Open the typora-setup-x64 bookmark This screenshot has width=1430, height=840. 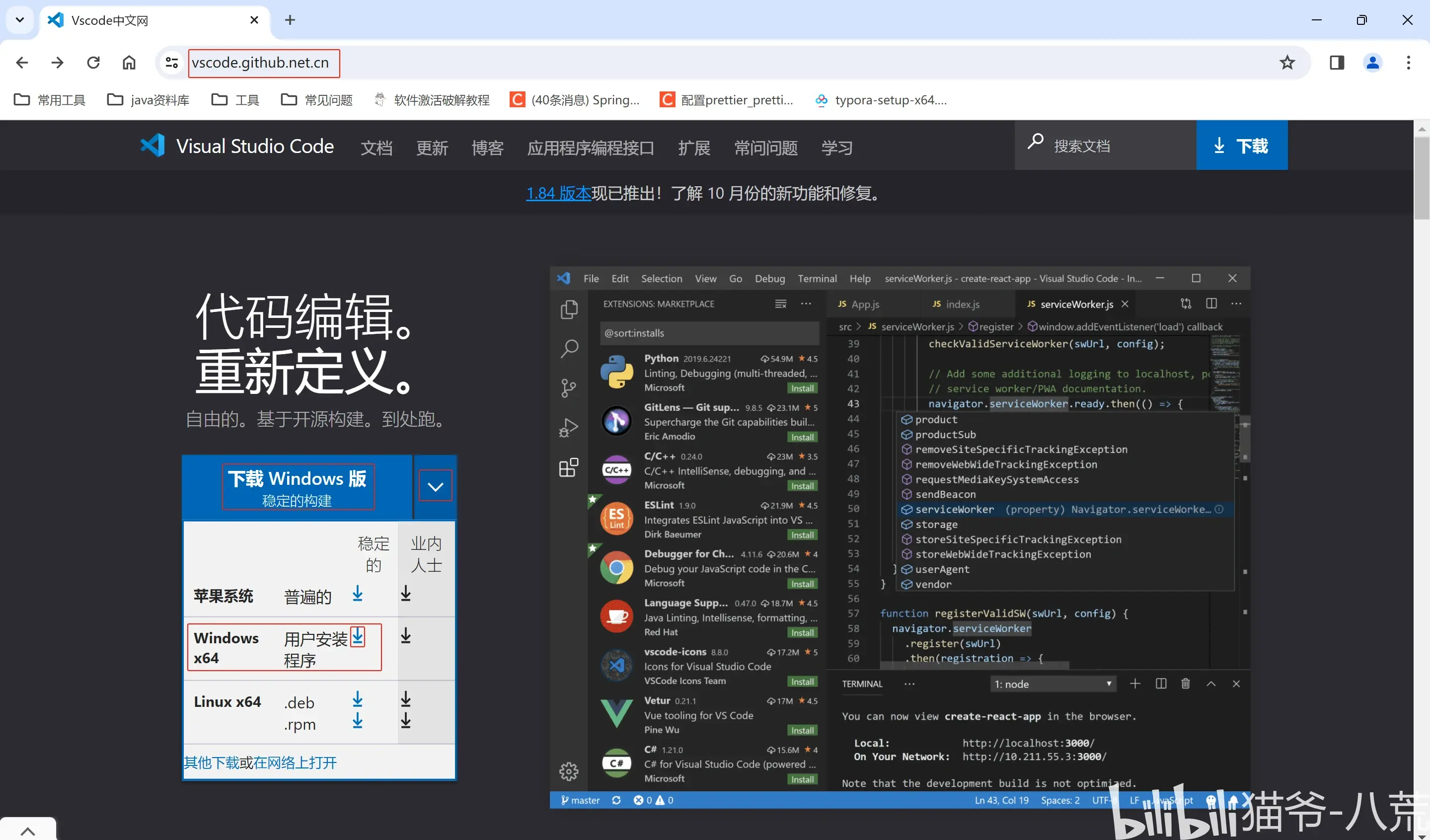tap(881, 100)
